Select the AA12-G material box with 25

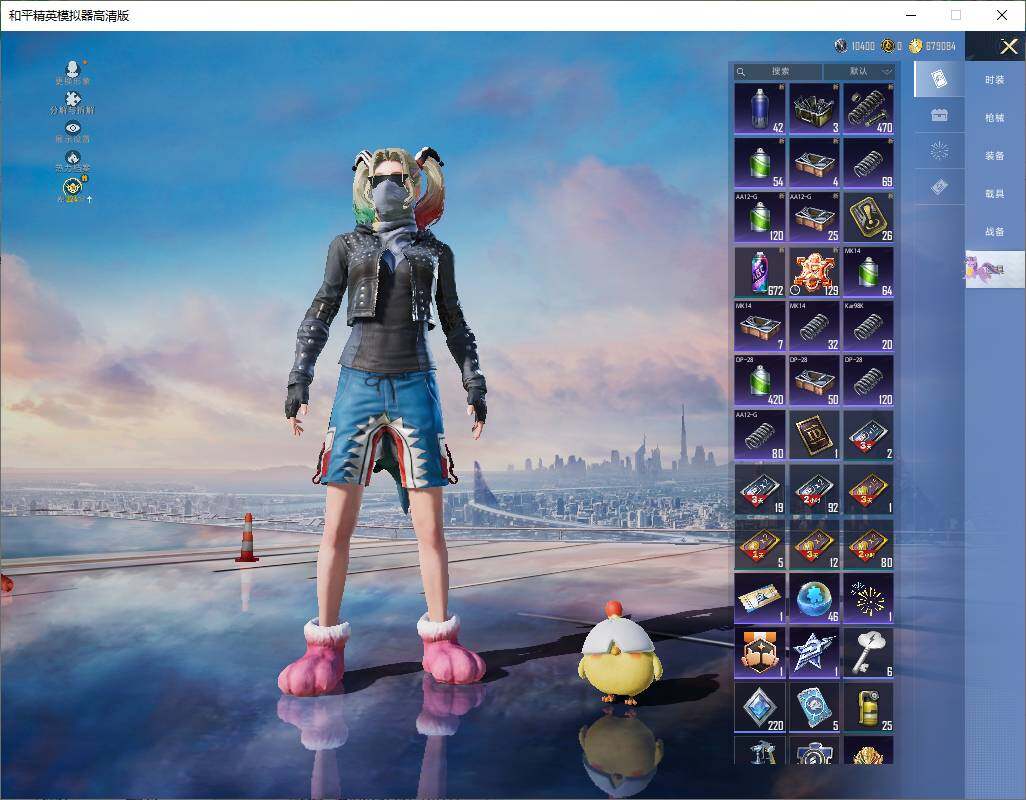[x=814, y=217]
